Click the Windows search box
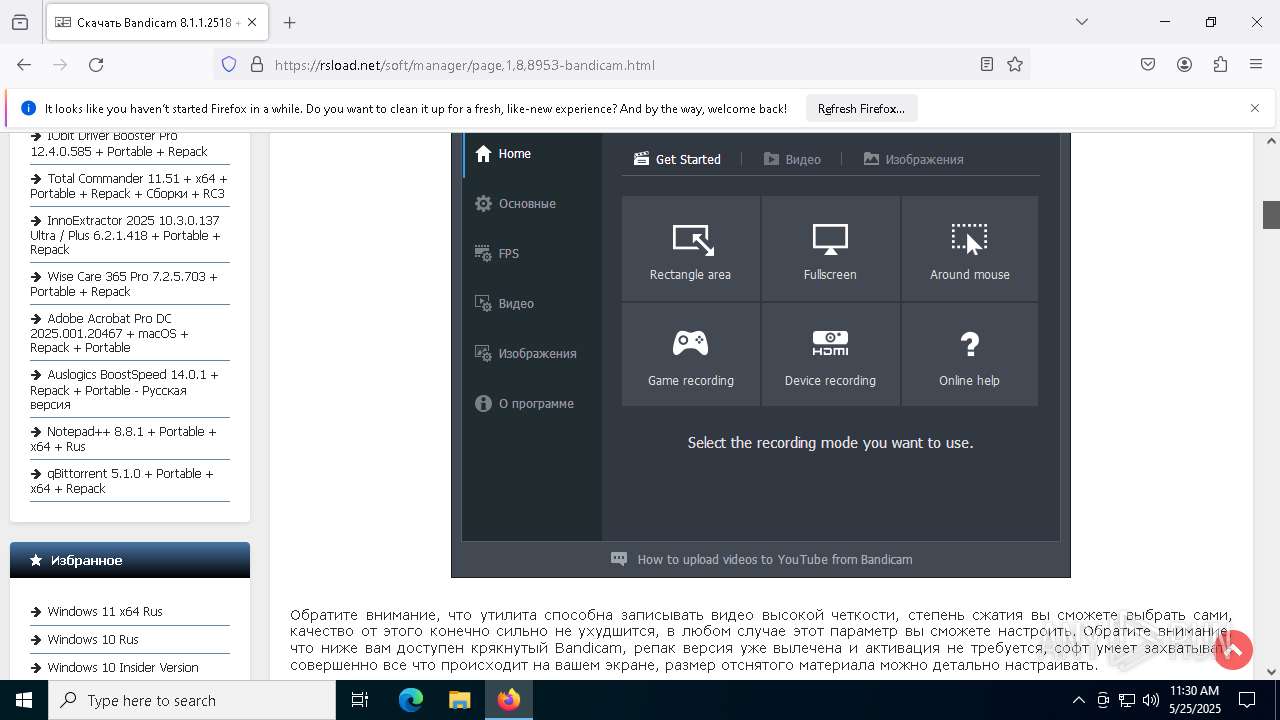 pyautogui.click(x=192, y=700)
